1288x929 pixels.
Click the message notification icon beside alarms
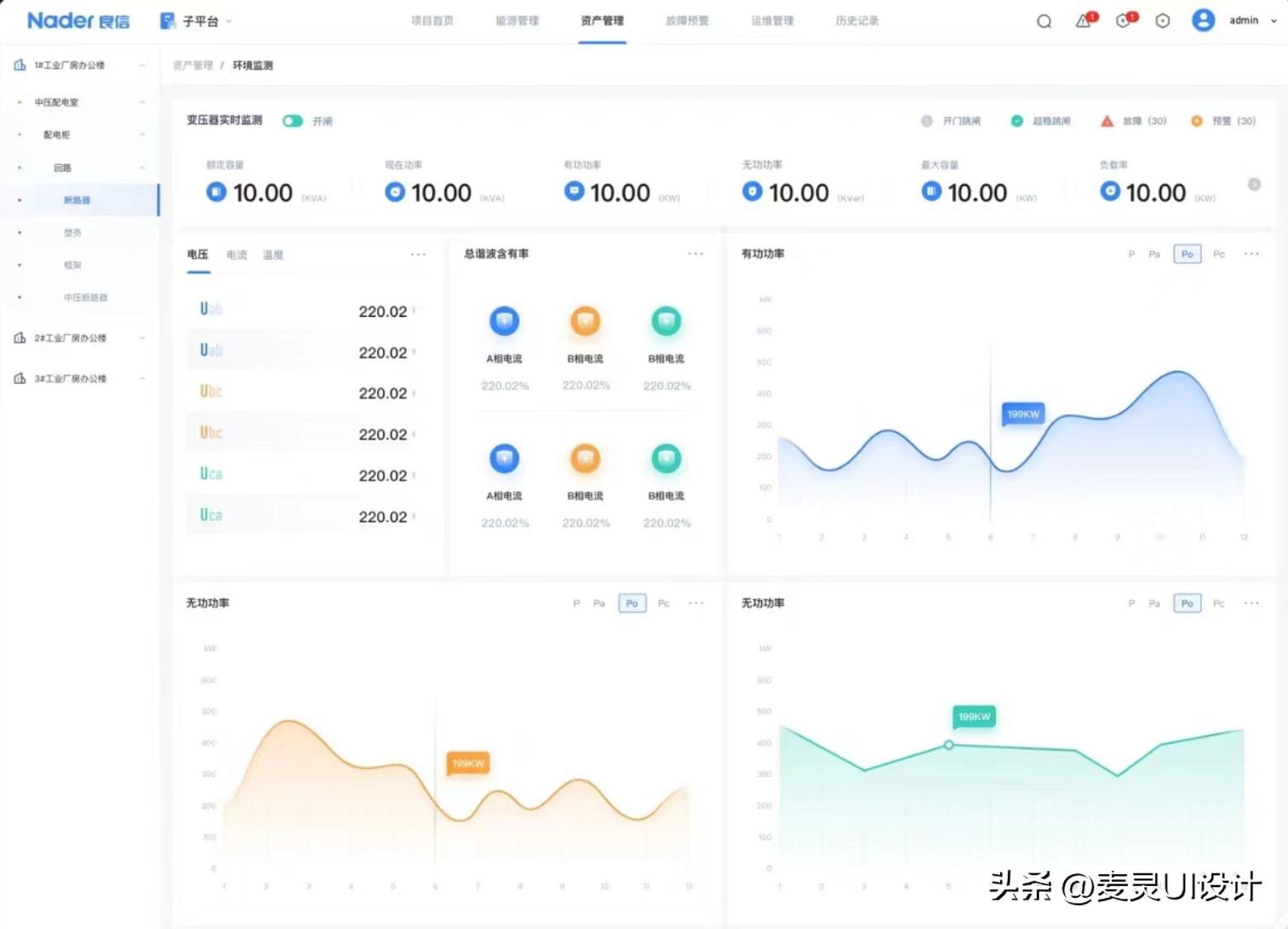(1122, 20)
